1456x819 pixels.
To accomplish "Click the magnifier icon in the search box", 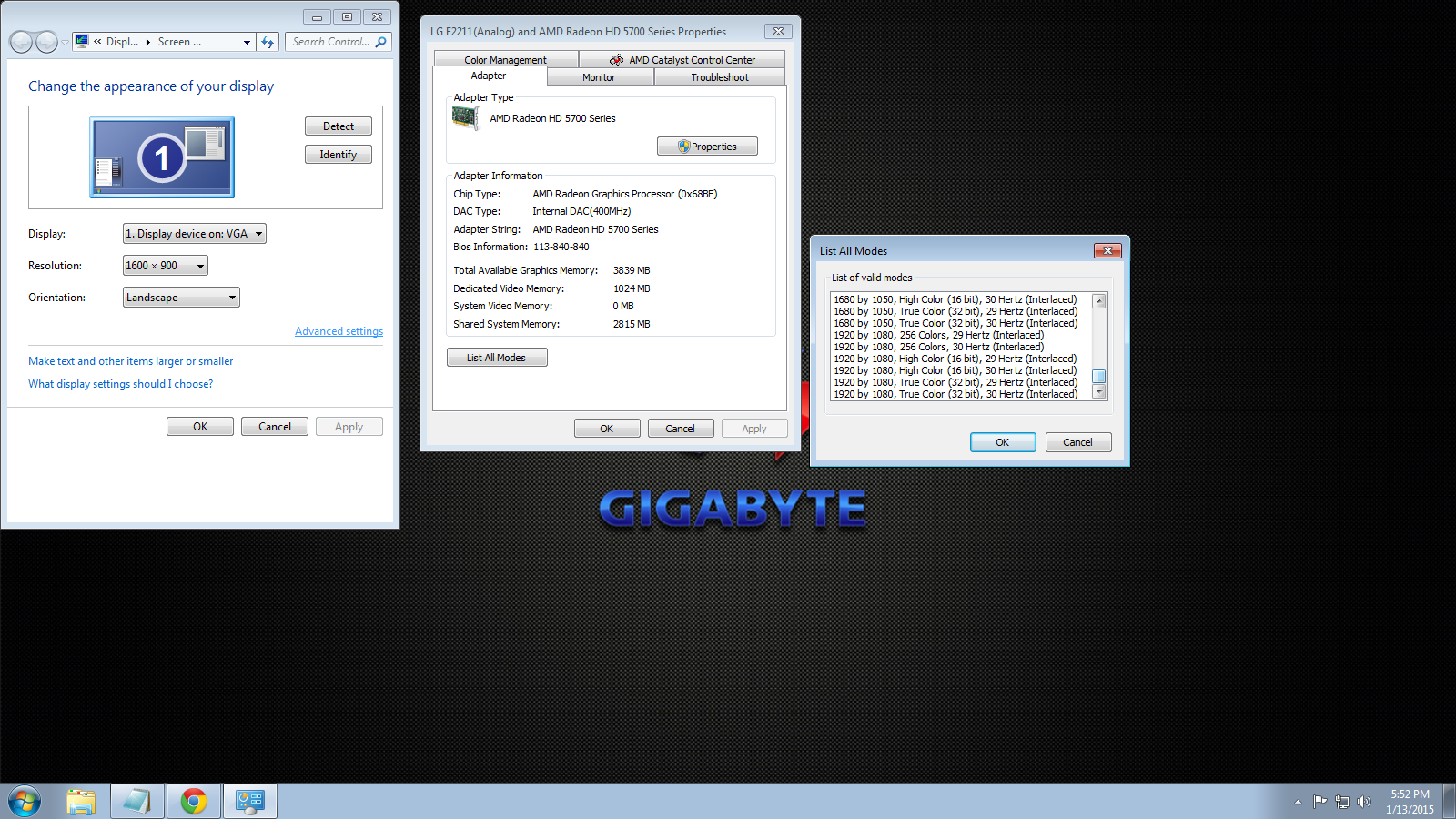I will 381,42.
